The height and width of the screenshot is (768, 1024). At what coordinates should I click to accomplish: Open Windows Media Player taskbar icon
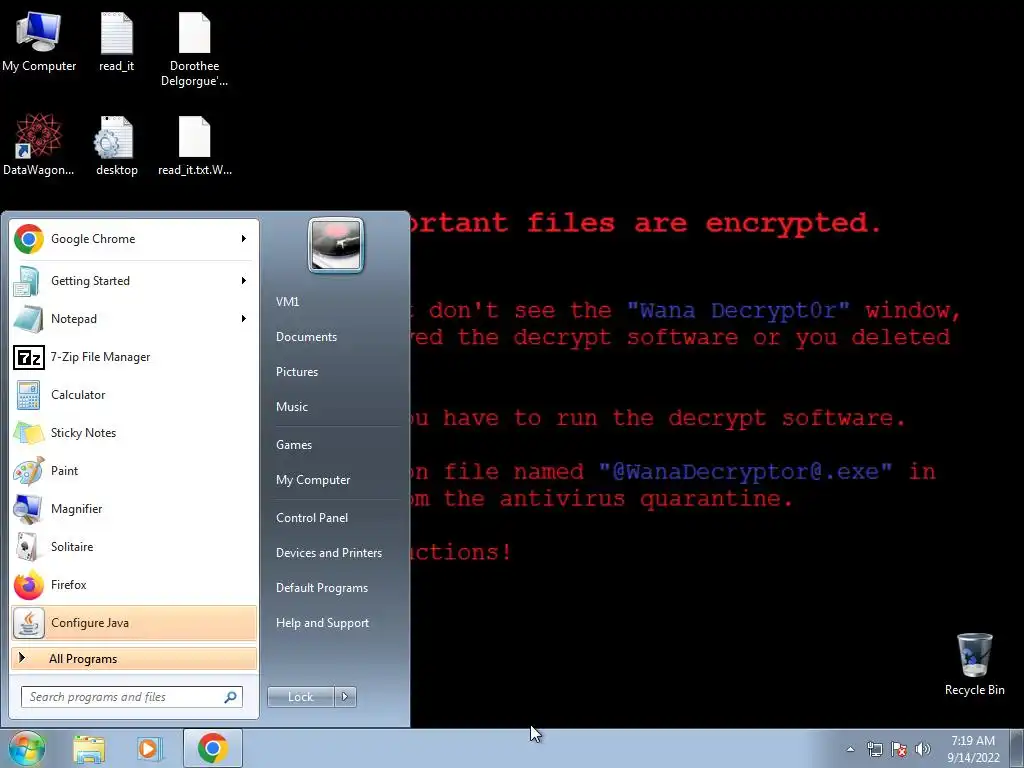point(150,749)
